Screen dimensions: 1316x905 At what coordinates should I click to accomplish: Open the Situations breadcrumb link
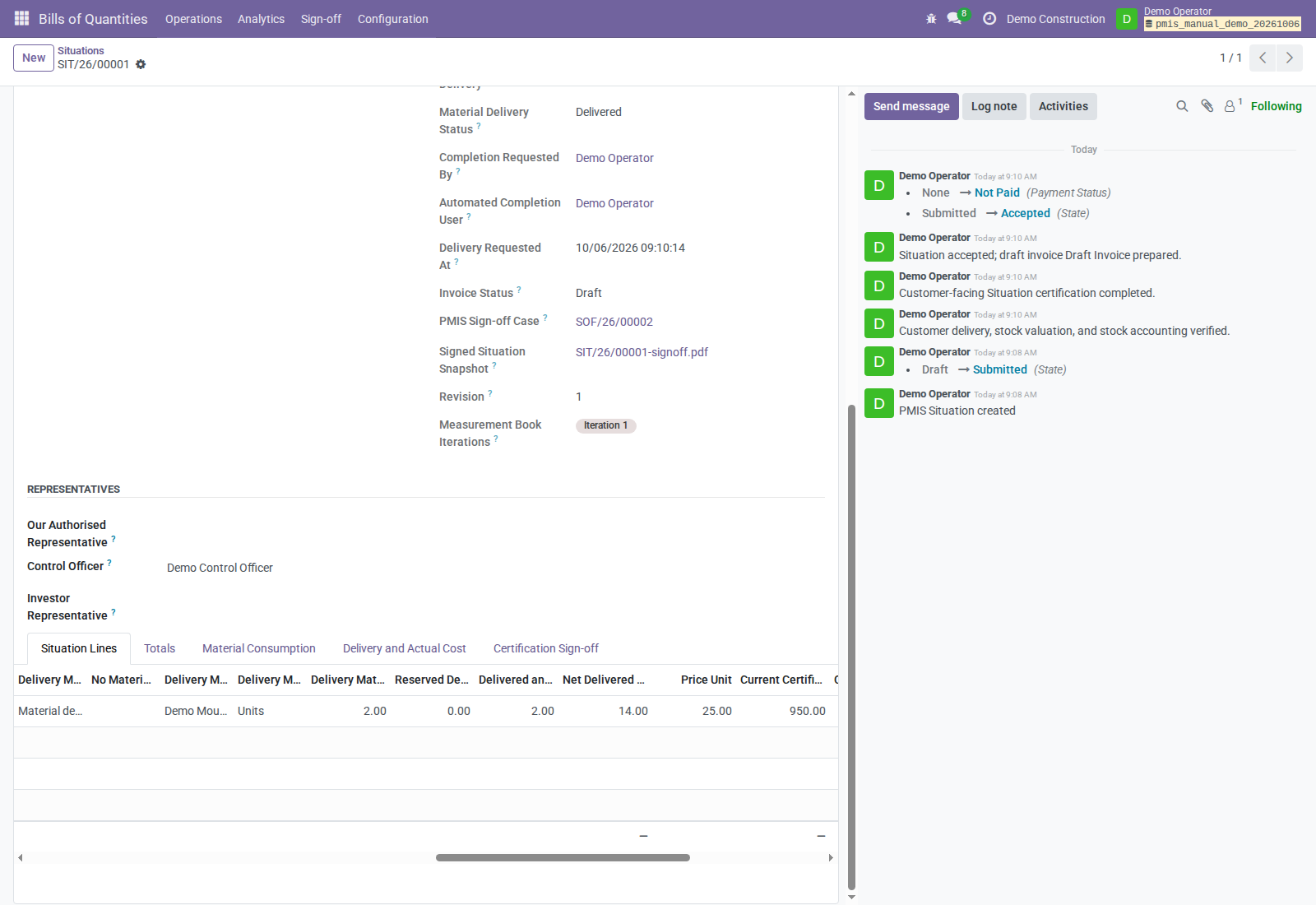coord(81,51)
